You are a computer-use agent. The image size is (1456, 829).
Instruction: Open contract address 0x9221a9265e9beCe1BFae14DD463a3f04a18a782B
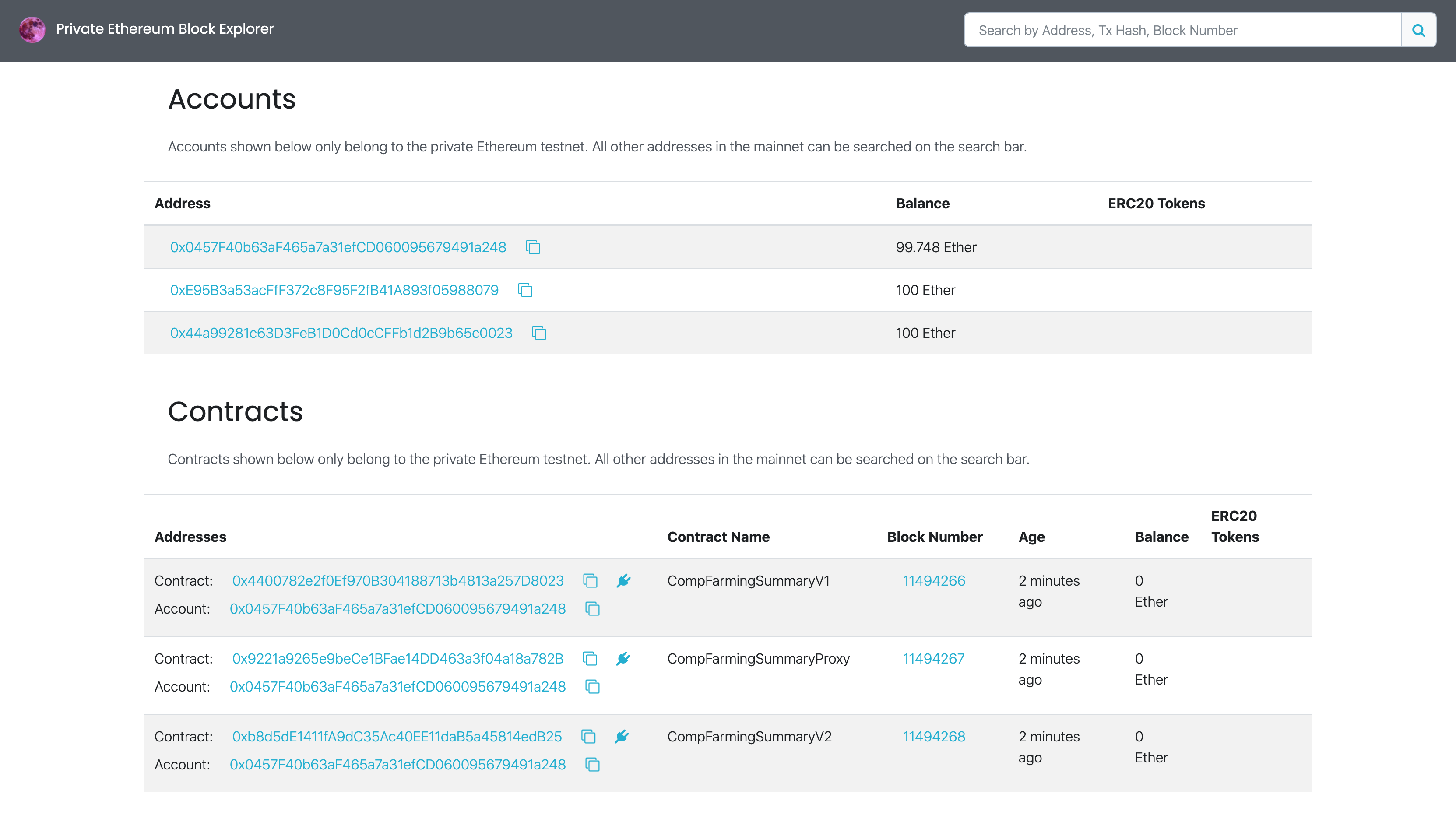[397, 659]
